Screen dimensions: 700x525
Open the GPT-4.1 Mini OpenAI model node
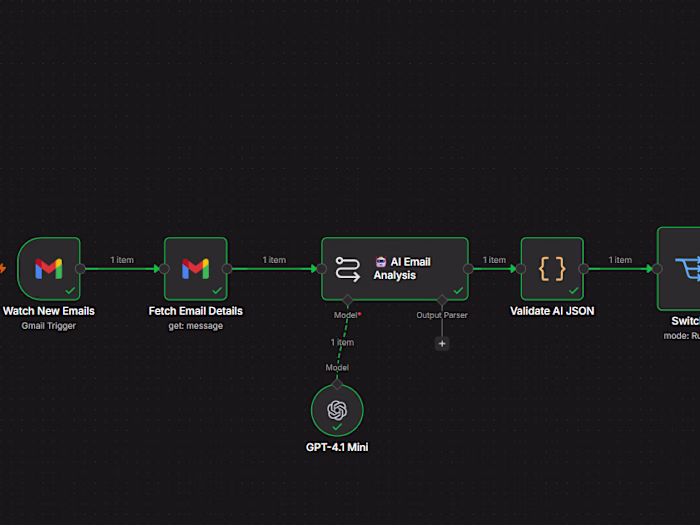tap(337, 410)
